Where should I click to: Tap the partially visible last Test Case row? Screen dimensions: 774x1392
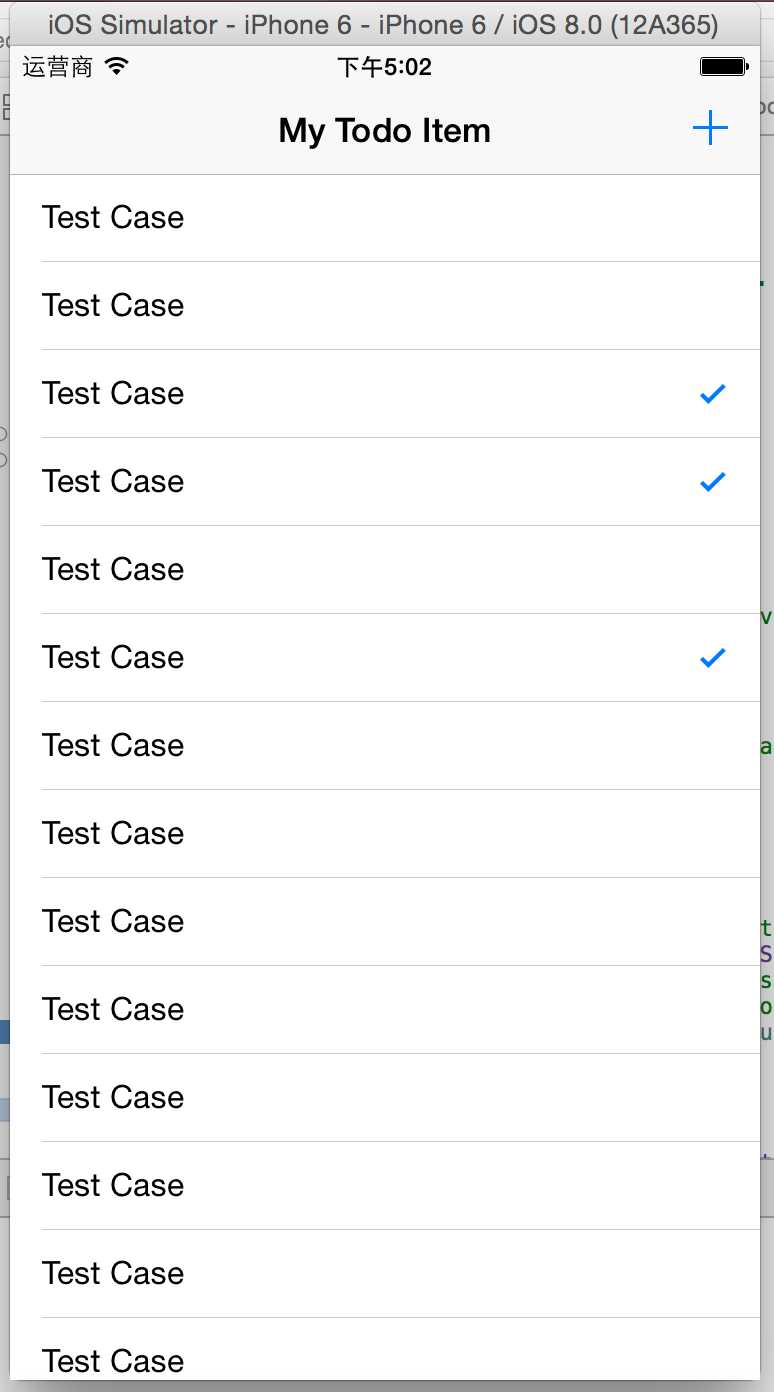pos(385,1350)
